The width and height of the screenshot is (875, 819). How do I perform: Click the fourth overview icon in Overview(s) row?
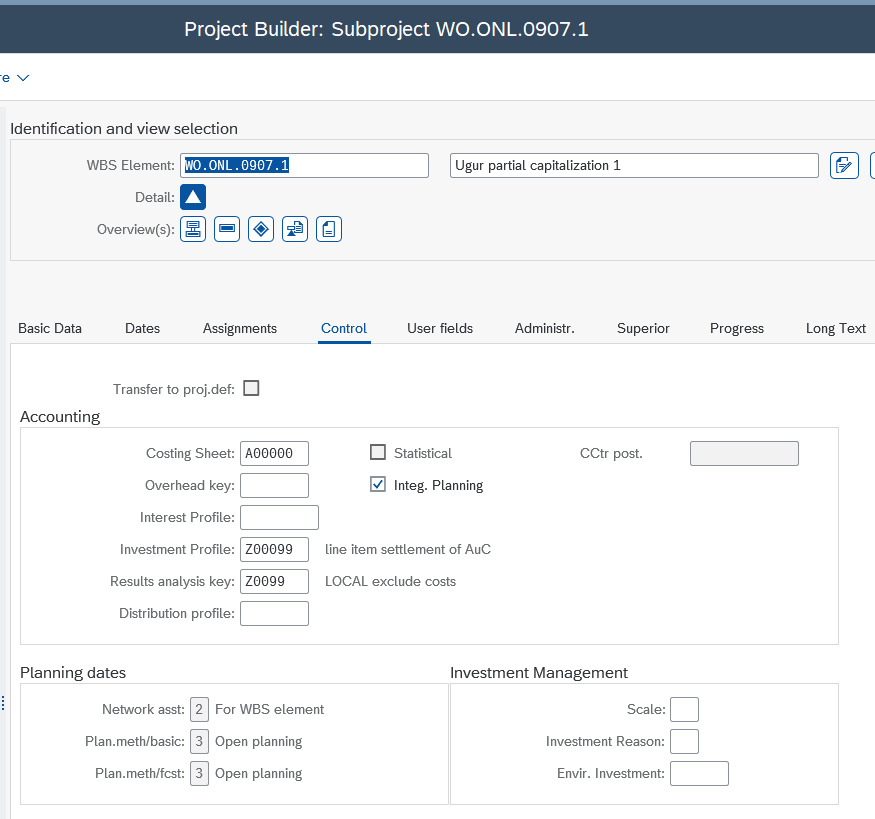coord(295,229)
